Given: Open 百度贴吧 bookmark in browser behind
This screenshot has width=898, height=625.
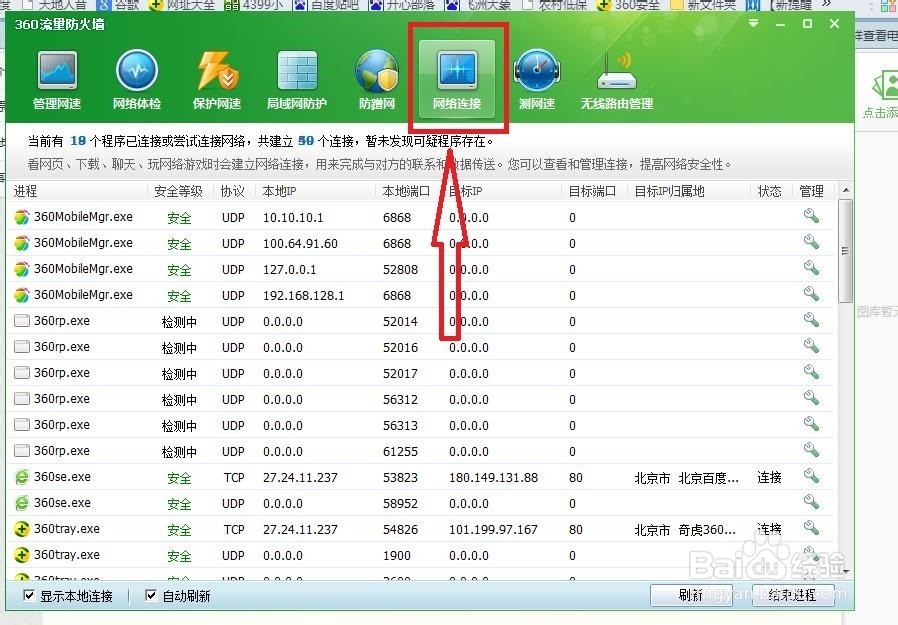Looking at the screenshot, I should pos(326,5).
